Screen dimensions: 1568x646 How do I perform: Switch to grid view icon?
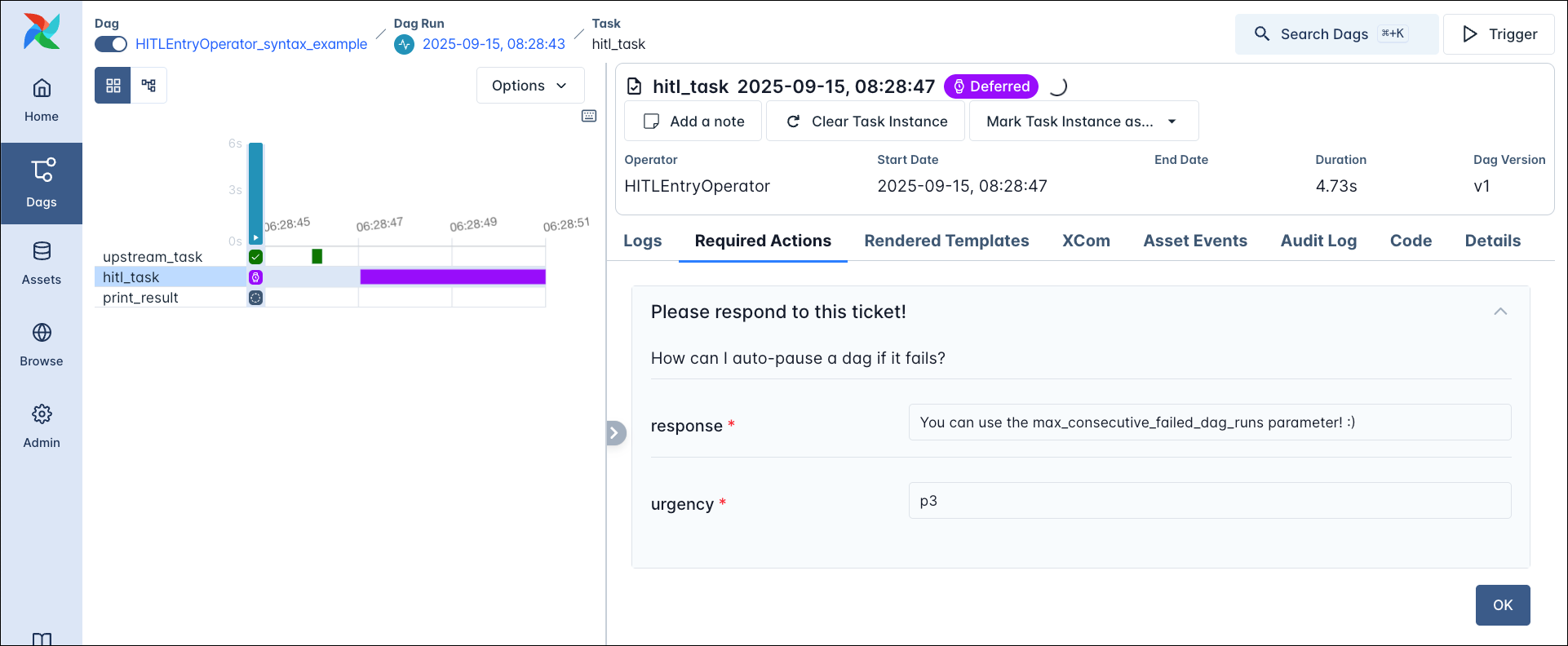pyautogui.click(x=113, y=86)
